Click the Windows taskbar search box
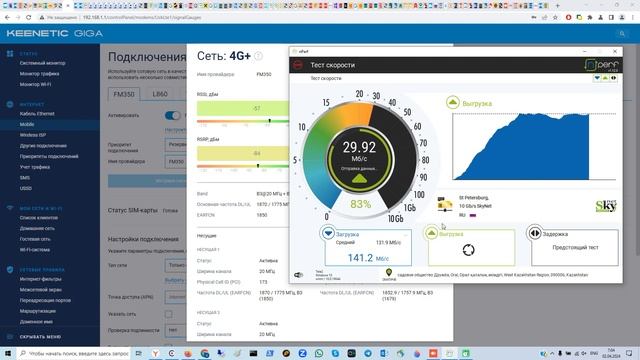The width and height of the screenshot is (640, 360). (74, 353)
